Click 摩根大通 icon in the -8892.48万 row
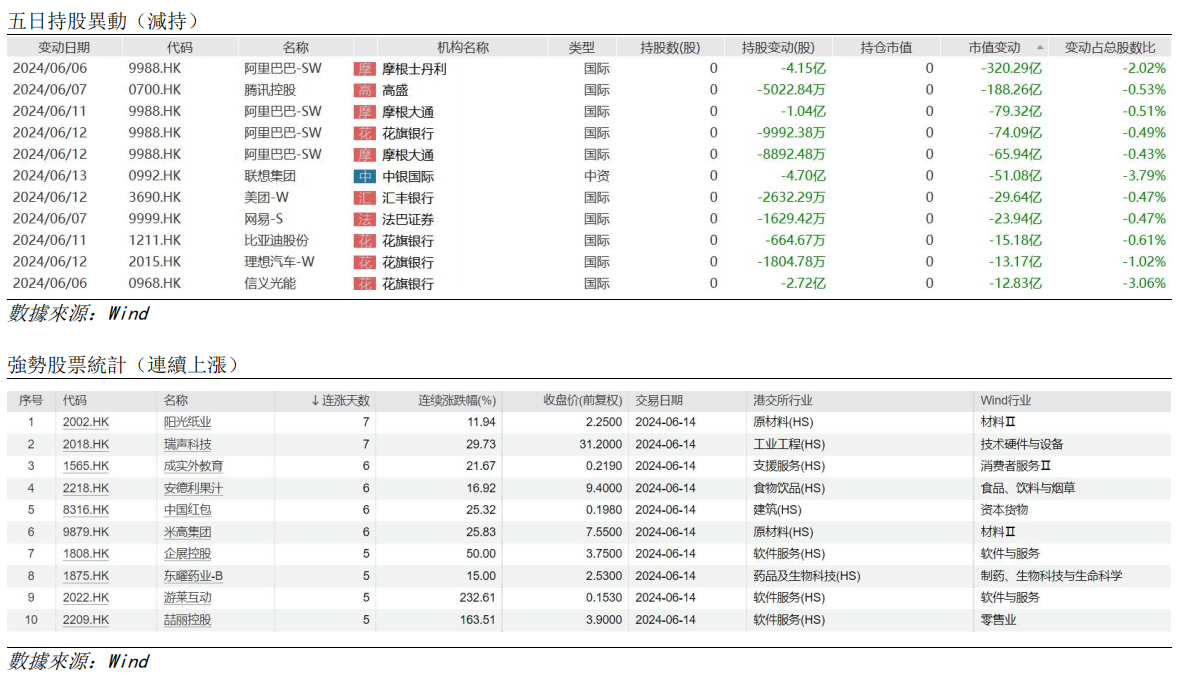This screenshot has height=689, width=1178. 364,155
